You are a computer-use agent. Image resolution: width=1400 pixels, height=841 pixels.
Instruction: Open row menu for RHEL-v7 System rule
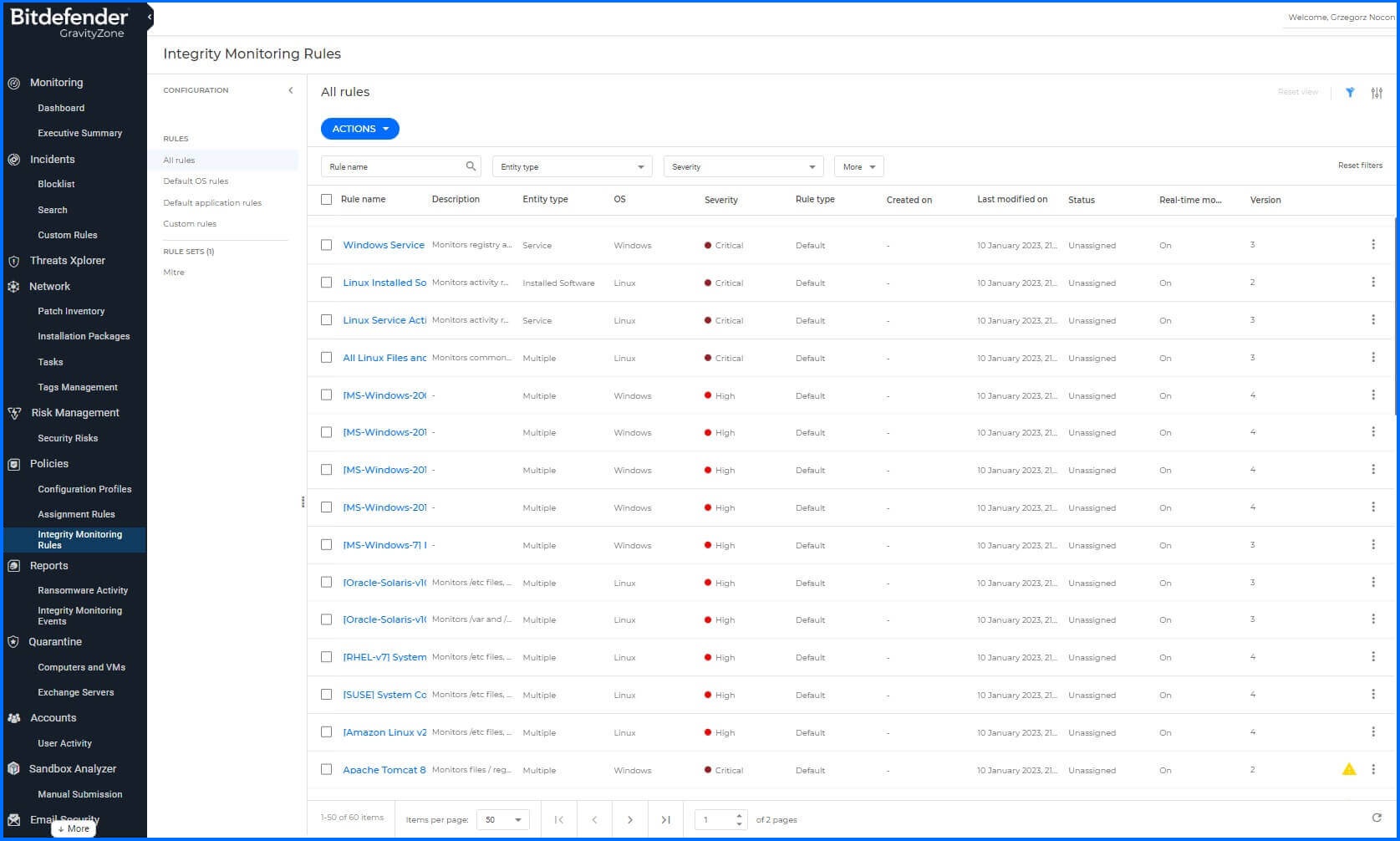click(x=1373, y=657)
